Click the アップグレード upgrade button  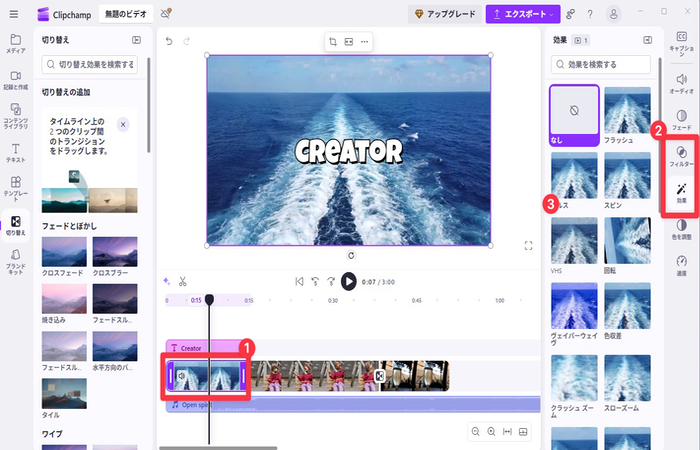443,14
